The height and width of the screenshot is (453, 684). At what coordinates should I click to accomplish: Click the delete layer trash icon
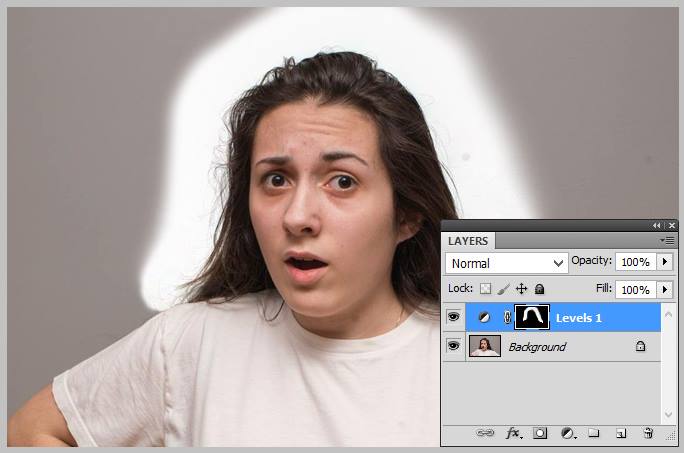click(648, 434)
